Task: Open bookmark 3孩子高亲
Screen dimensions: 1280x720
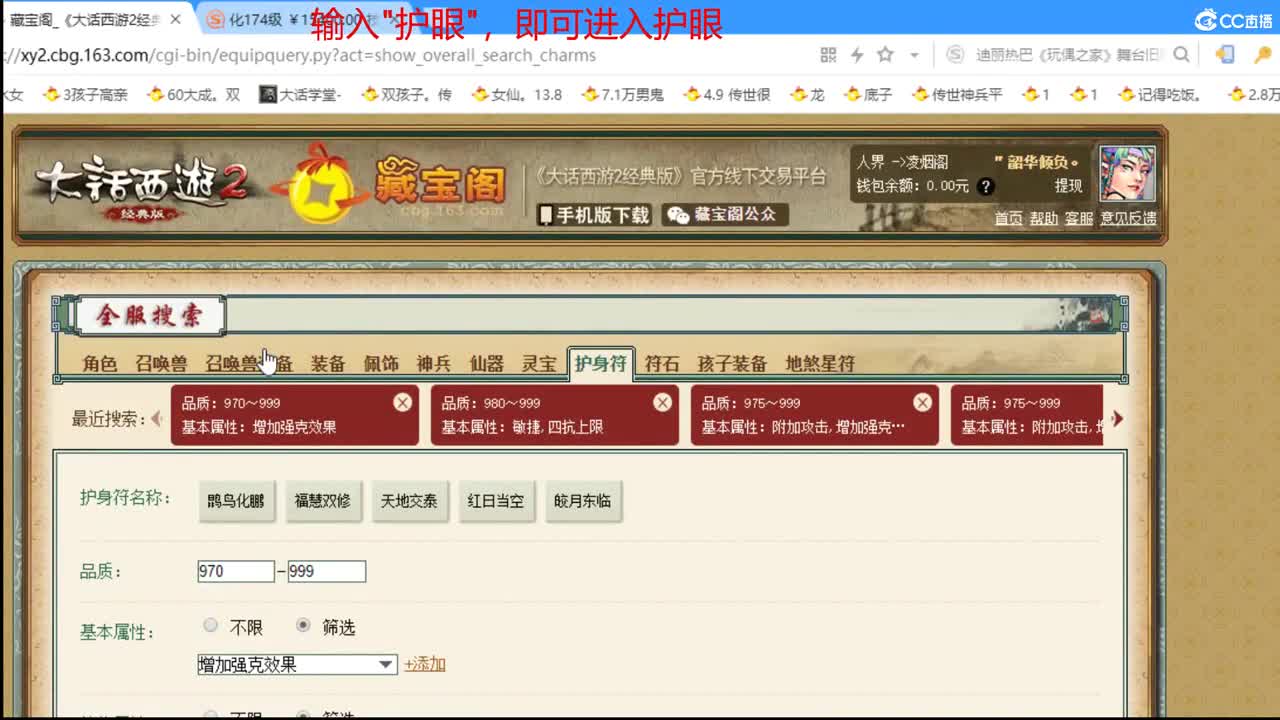Action: coord(86,95)
